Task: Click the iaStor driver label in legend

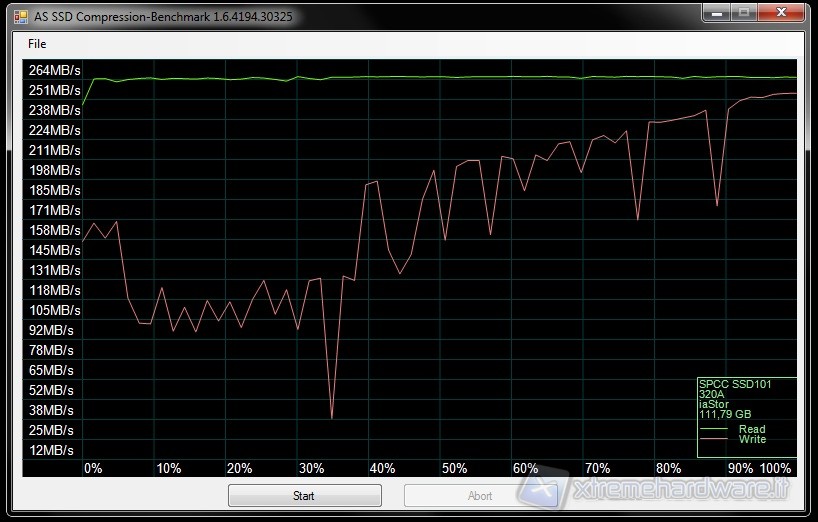Action: point(715,404)
